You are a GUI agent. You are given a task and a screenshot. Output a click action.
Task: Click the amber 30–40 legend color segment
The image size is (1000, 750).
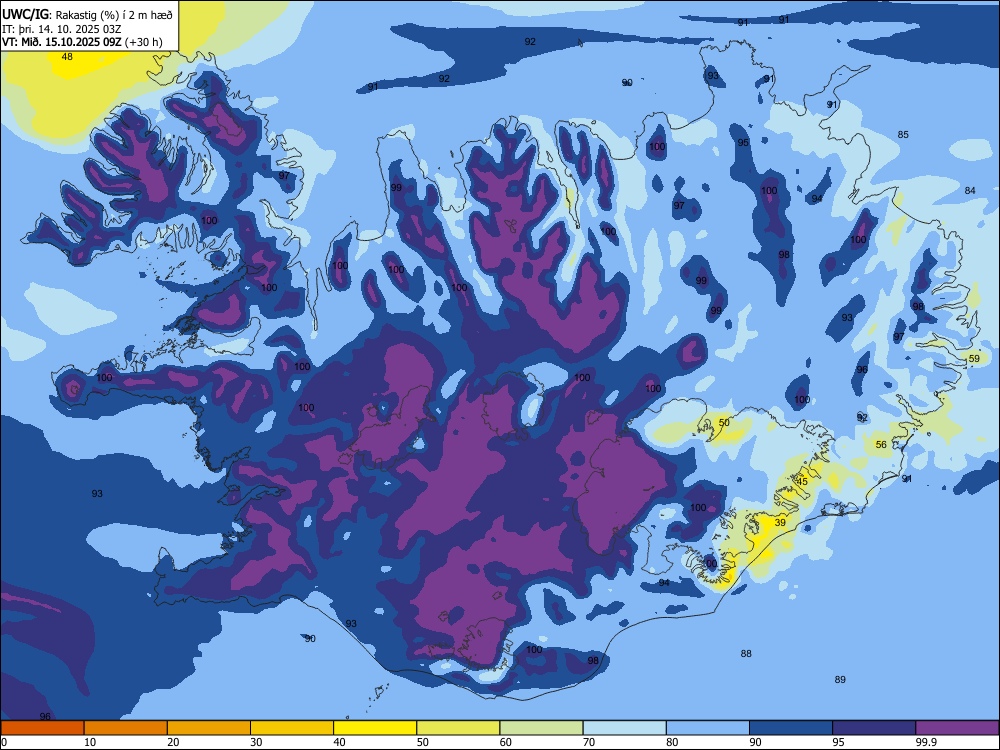click(292, 728)
